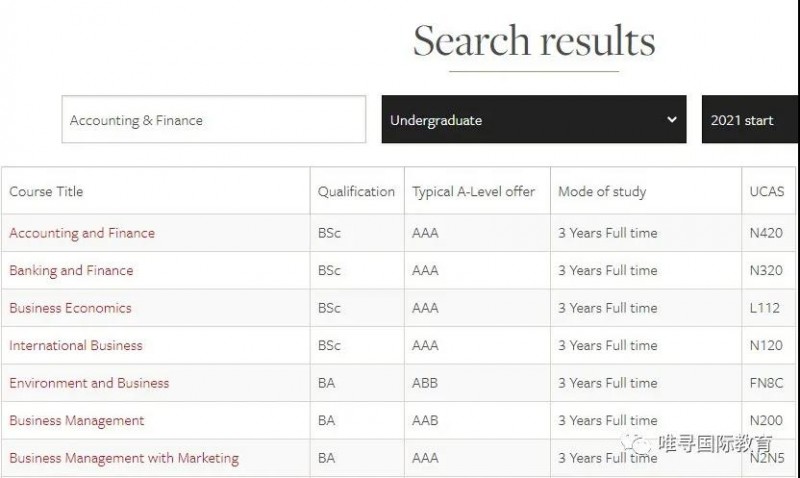Open the Undergraduate level dropdown
Viewport: 800px width, 478px height.
pos(534,119)
